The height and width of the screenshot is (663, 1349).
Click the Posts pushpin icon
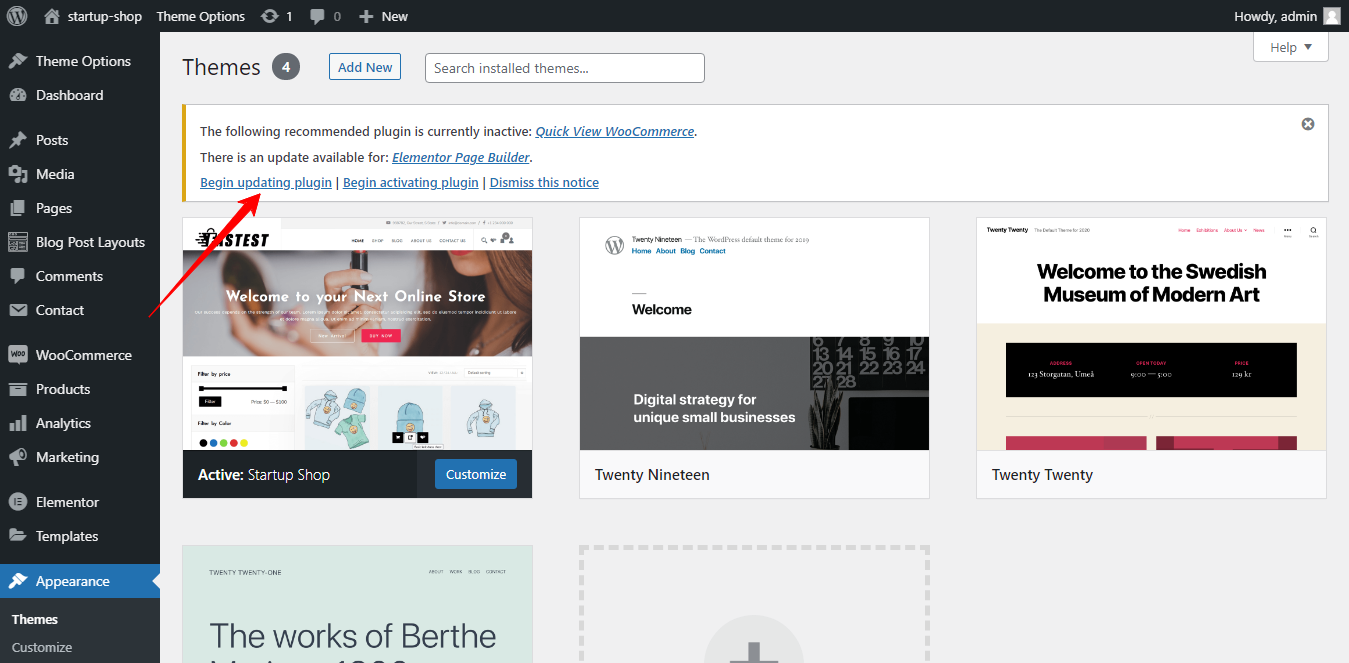[x=18, y=140]
